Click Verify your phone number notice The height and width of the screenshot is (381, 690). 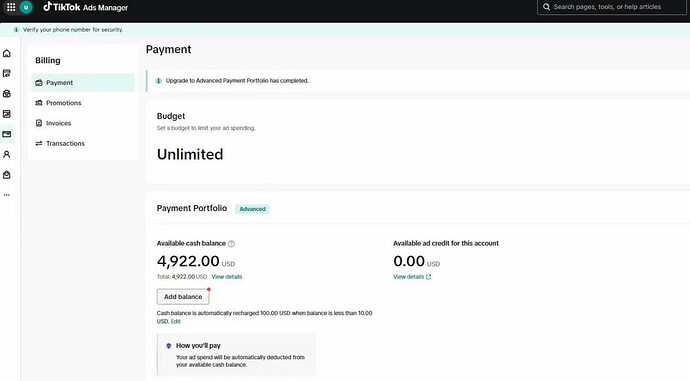pos(73,29)
